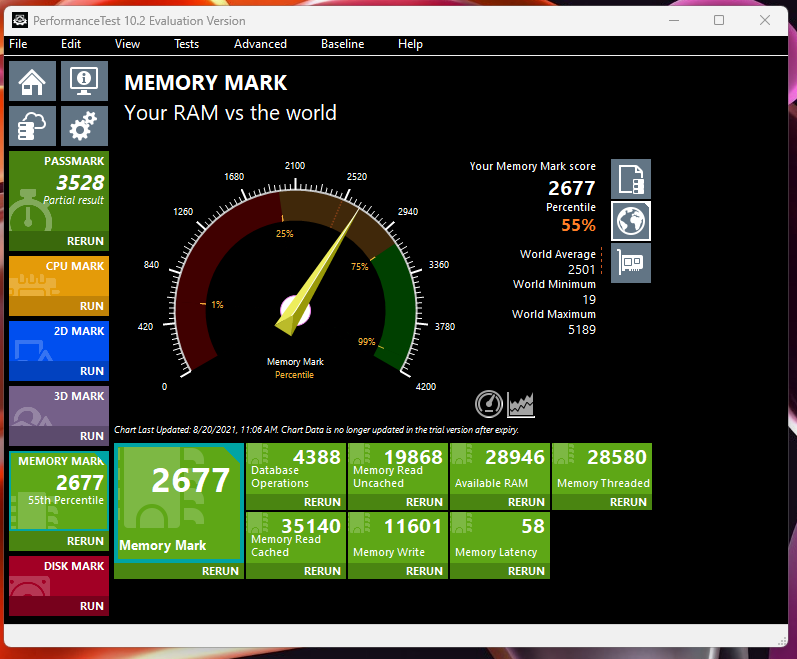Open the Advanced menu

(x=260, y=44)
